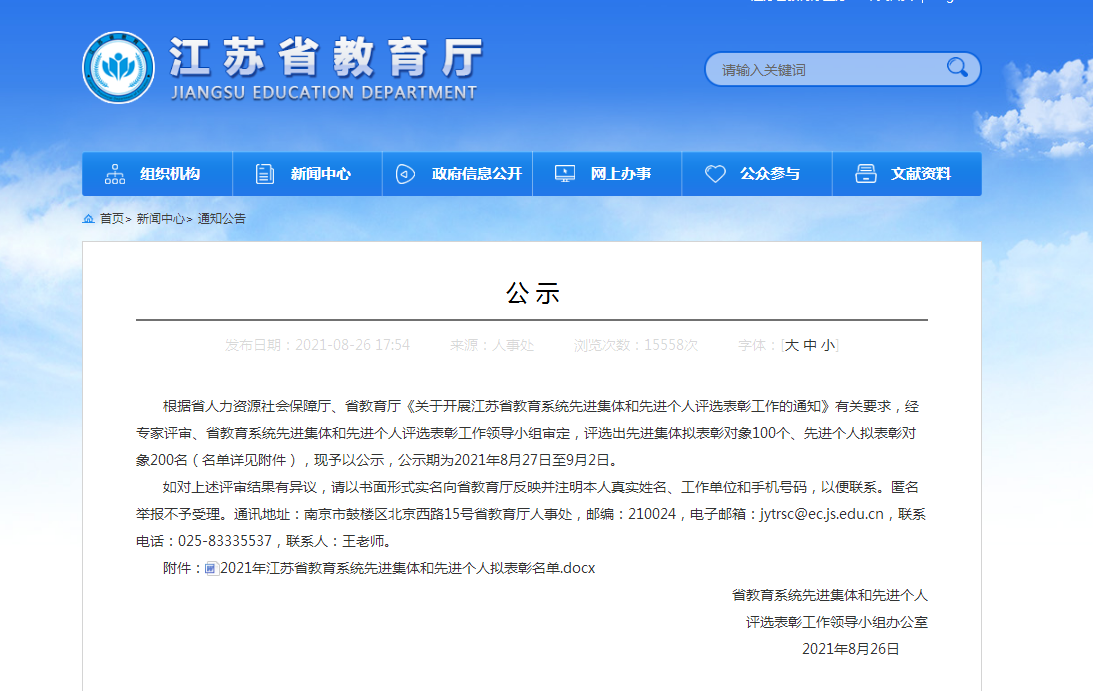
Task: Click the magnifier search icon
Action: 957,68
